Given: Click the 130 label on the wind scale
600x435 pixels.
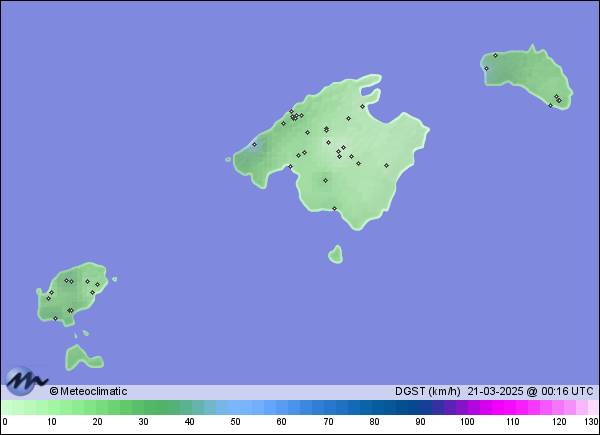Looking at the screenshot, I should click(x=591, y=422).
